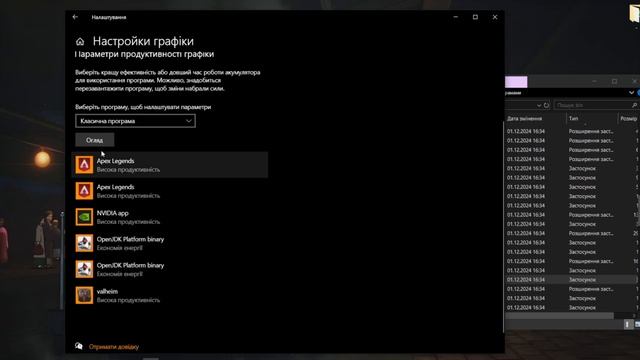Click the Explorer horizontal scrollbar
Viewport: 640px width, 360px height.
(x=559, y=316)
